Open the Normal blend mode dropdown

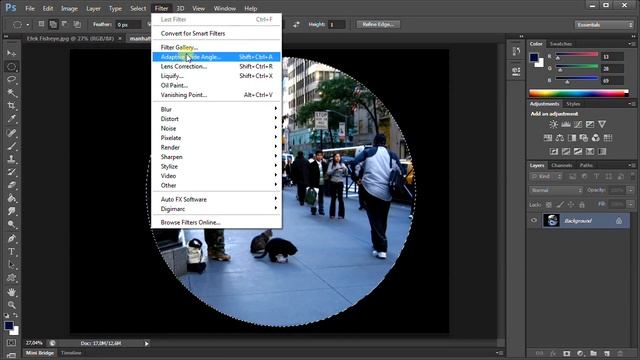(x=556, y=190)
